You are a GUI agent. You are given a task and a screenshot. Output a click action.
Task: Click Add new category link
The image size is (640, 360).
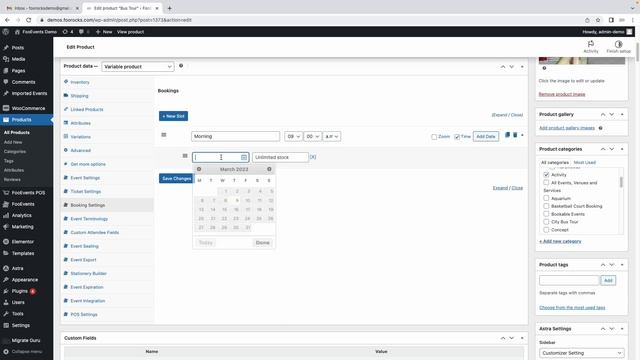pos(560,241)
